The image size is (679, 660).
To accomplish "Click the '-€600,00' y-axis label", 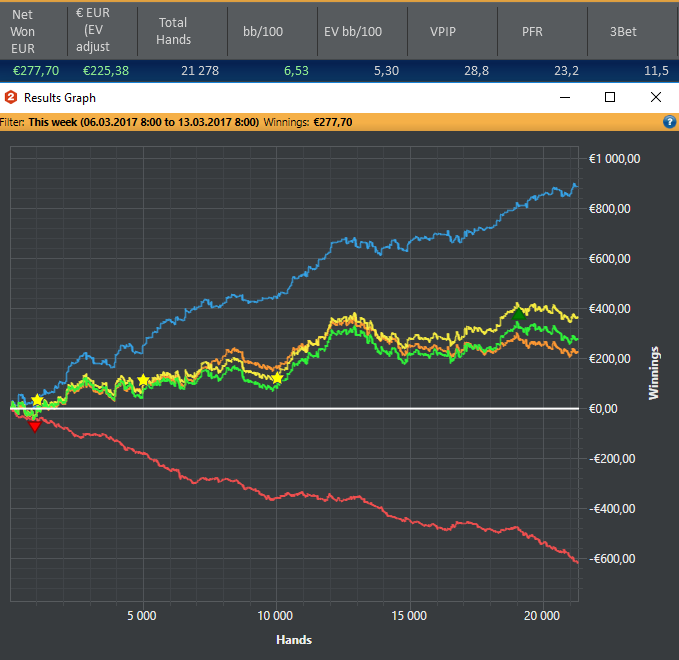I will (612, 559).
